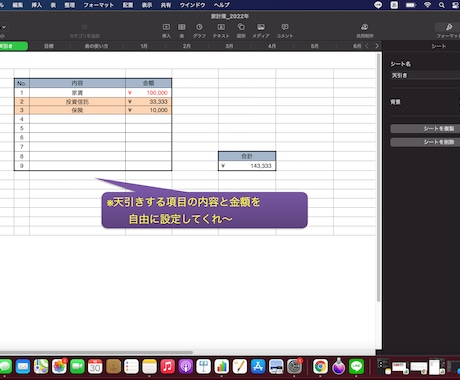Open the ウインドウ (Window) menu
The image size is (460, 380).
(x=192, y=5)
